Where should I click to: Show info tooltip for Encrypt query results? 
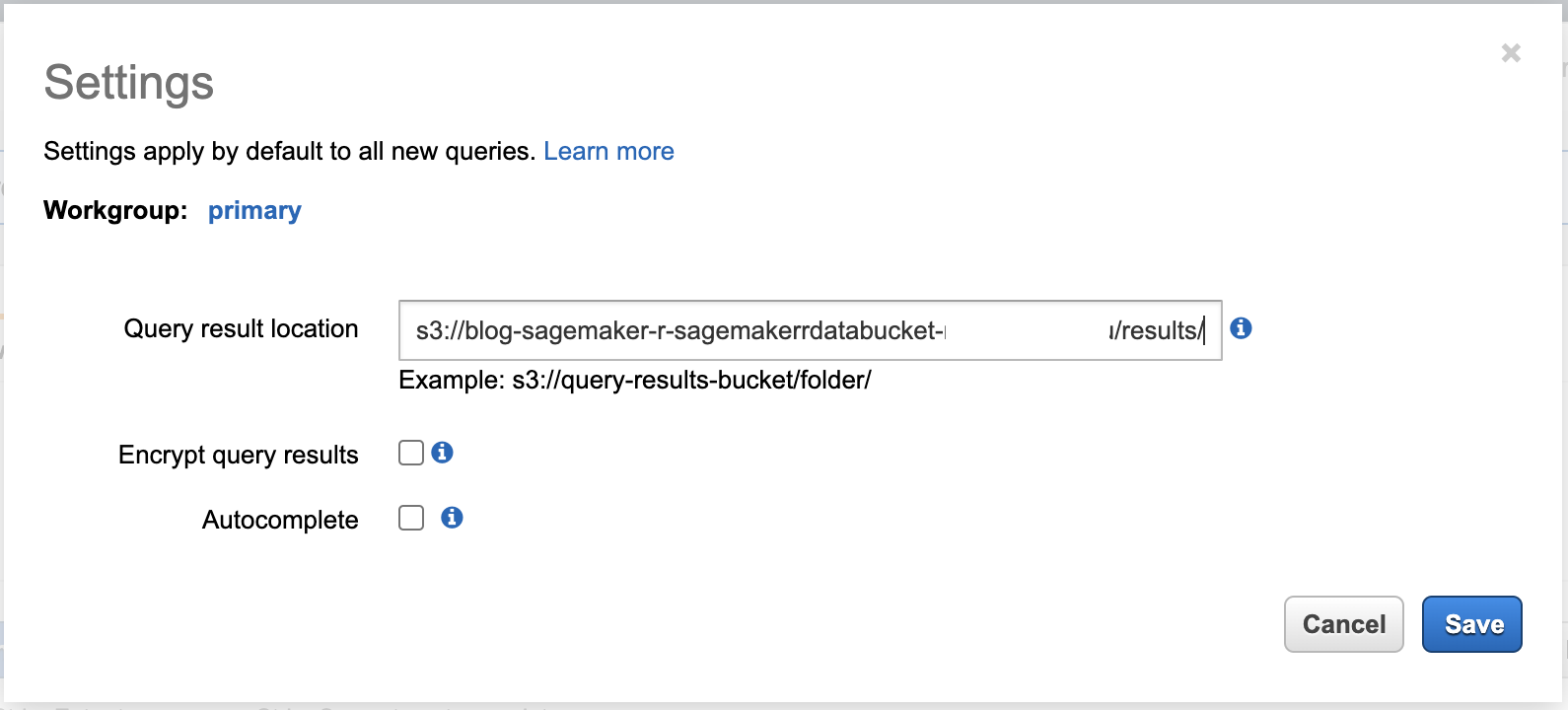coord(443,453)
